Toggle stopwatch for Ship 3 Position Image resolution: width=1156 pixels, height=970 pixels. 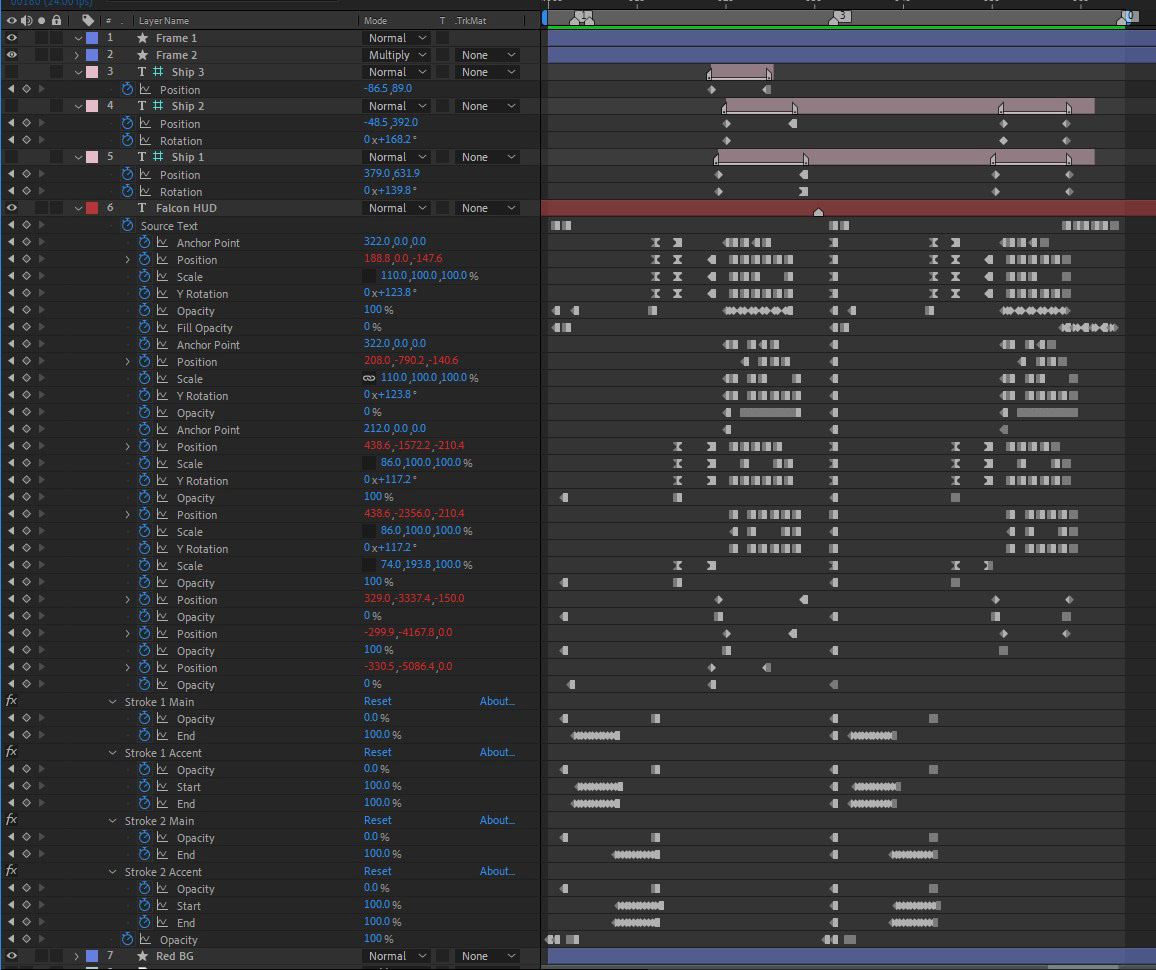[128, 89]
